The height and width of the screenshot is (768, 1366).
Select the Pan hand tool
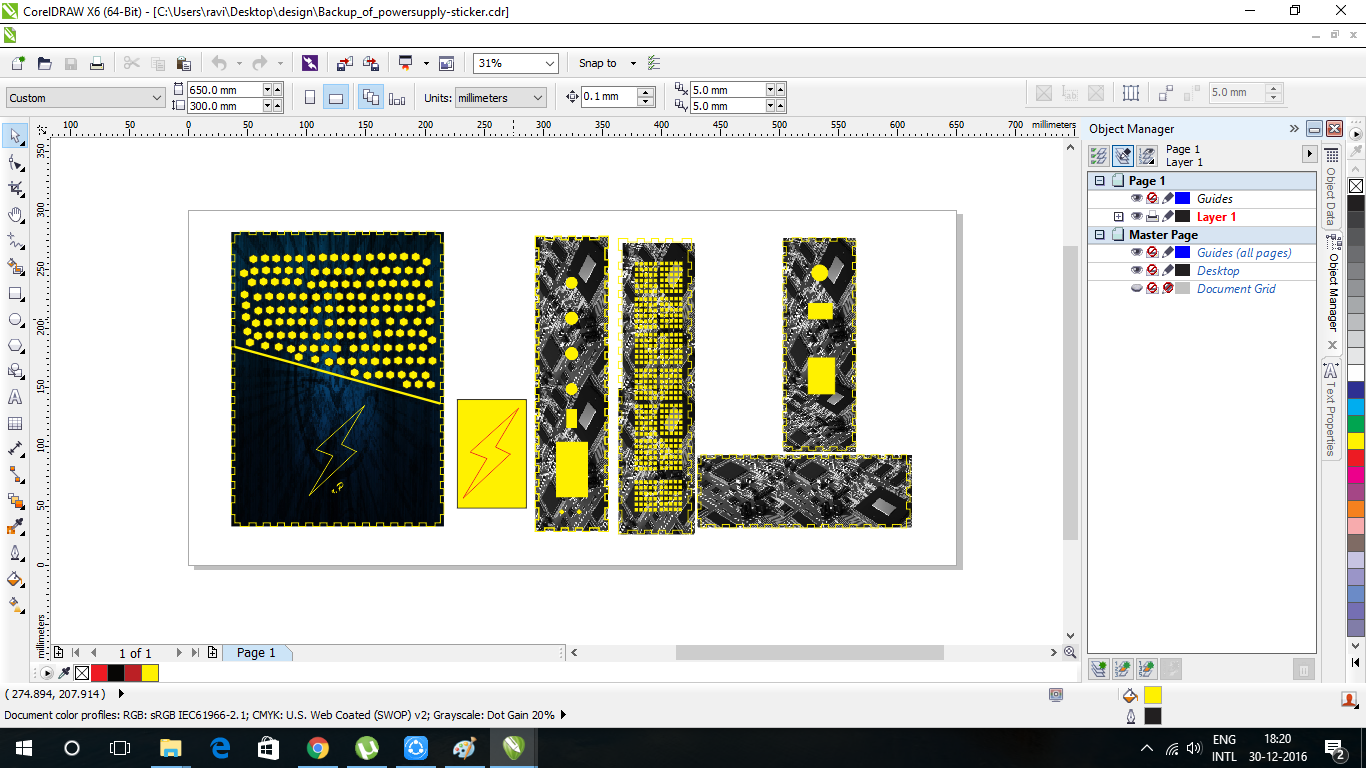tap(15, 214)
